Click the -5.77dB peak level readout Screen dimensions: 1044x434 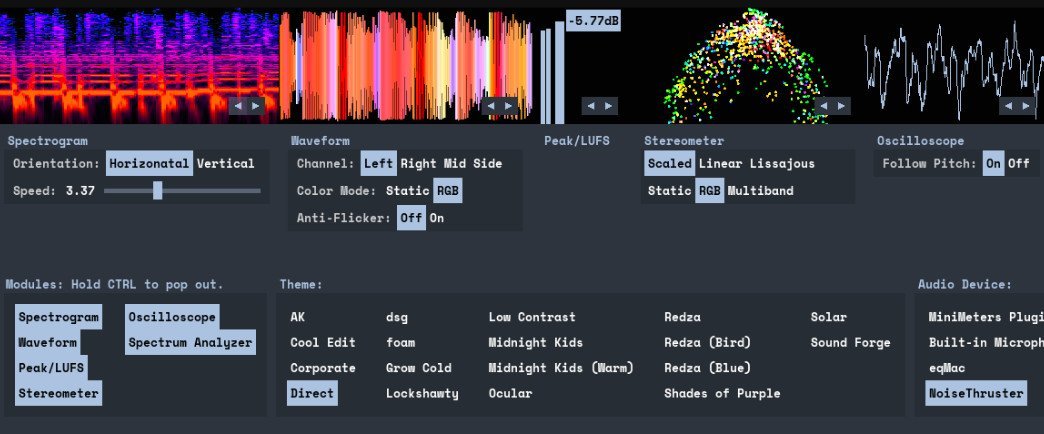pos(593,20)
